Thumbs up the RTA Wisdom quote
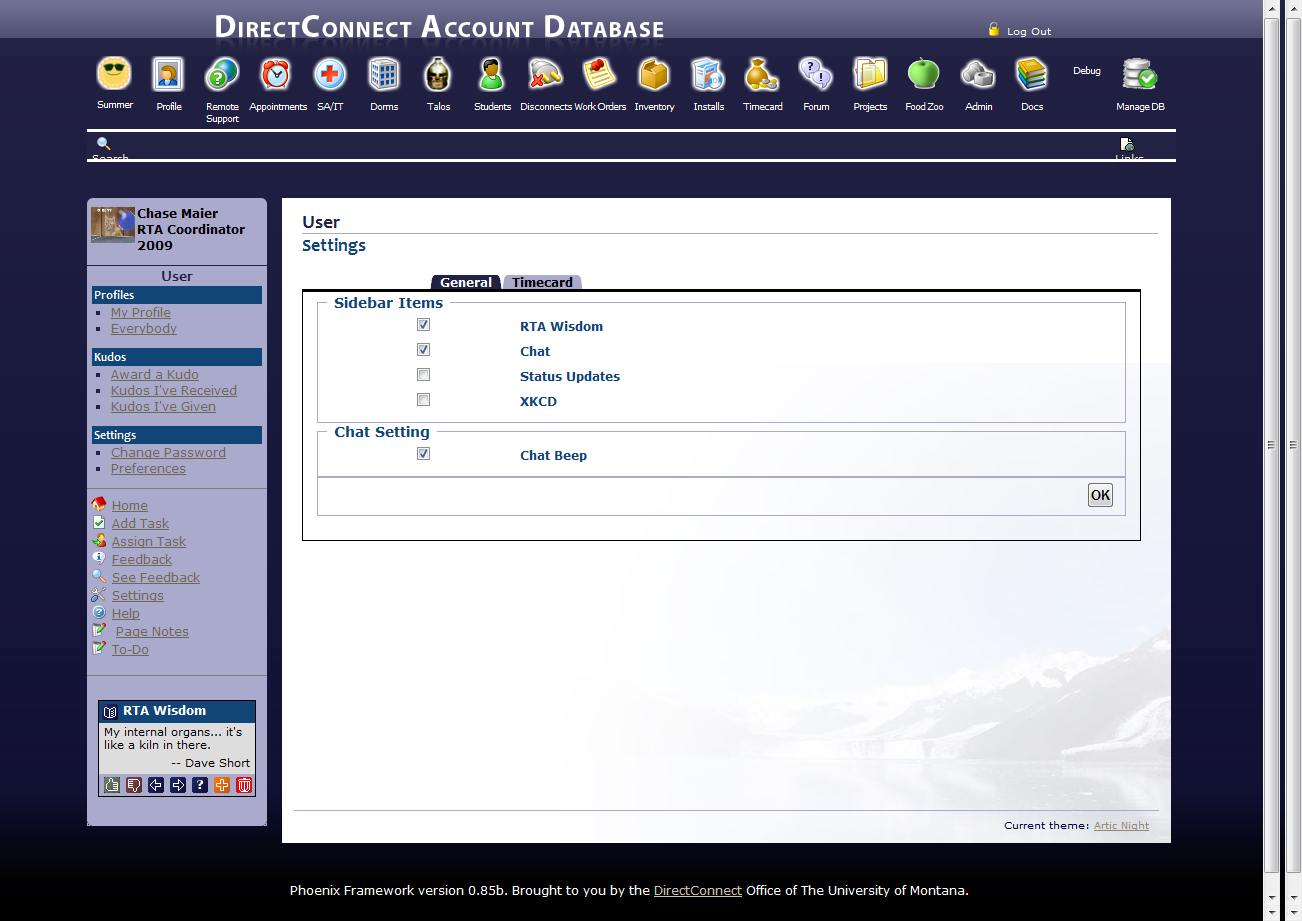Image resolution: width=1302 pixels, height=921 pixels. tap(112, 785)
